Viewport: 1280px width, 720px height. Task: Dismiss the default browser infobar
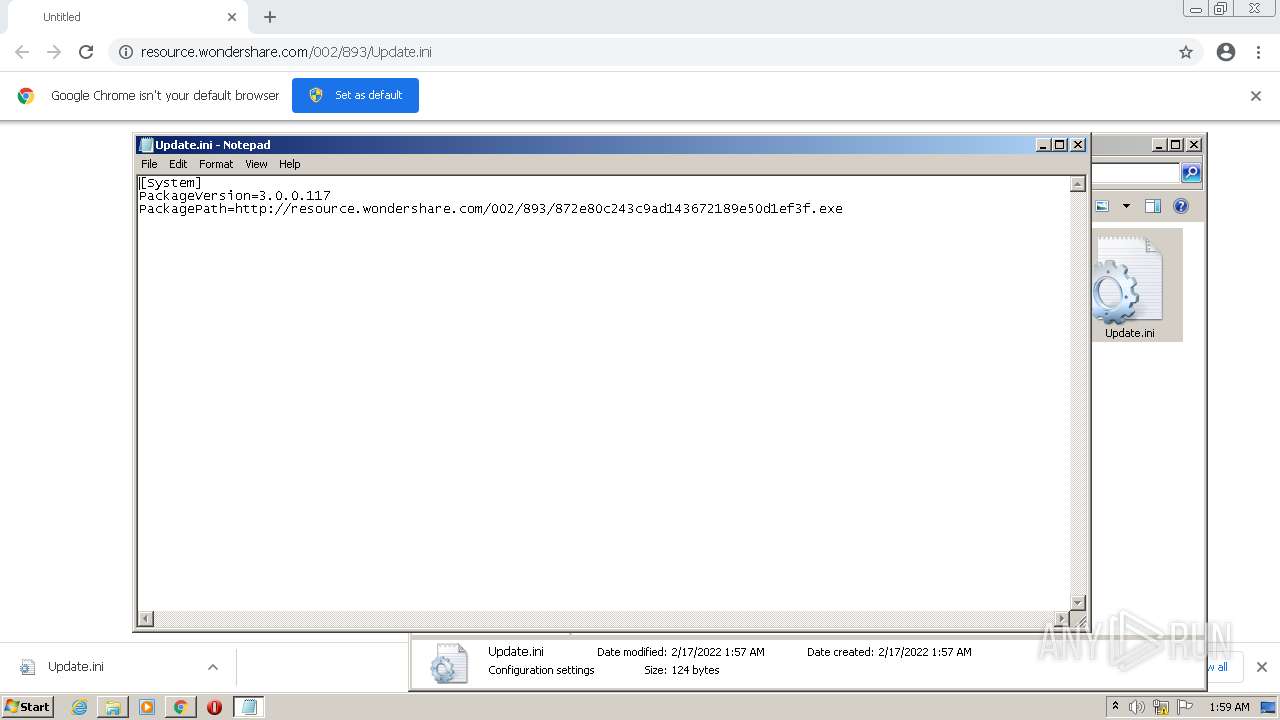tap(1256, 96)
